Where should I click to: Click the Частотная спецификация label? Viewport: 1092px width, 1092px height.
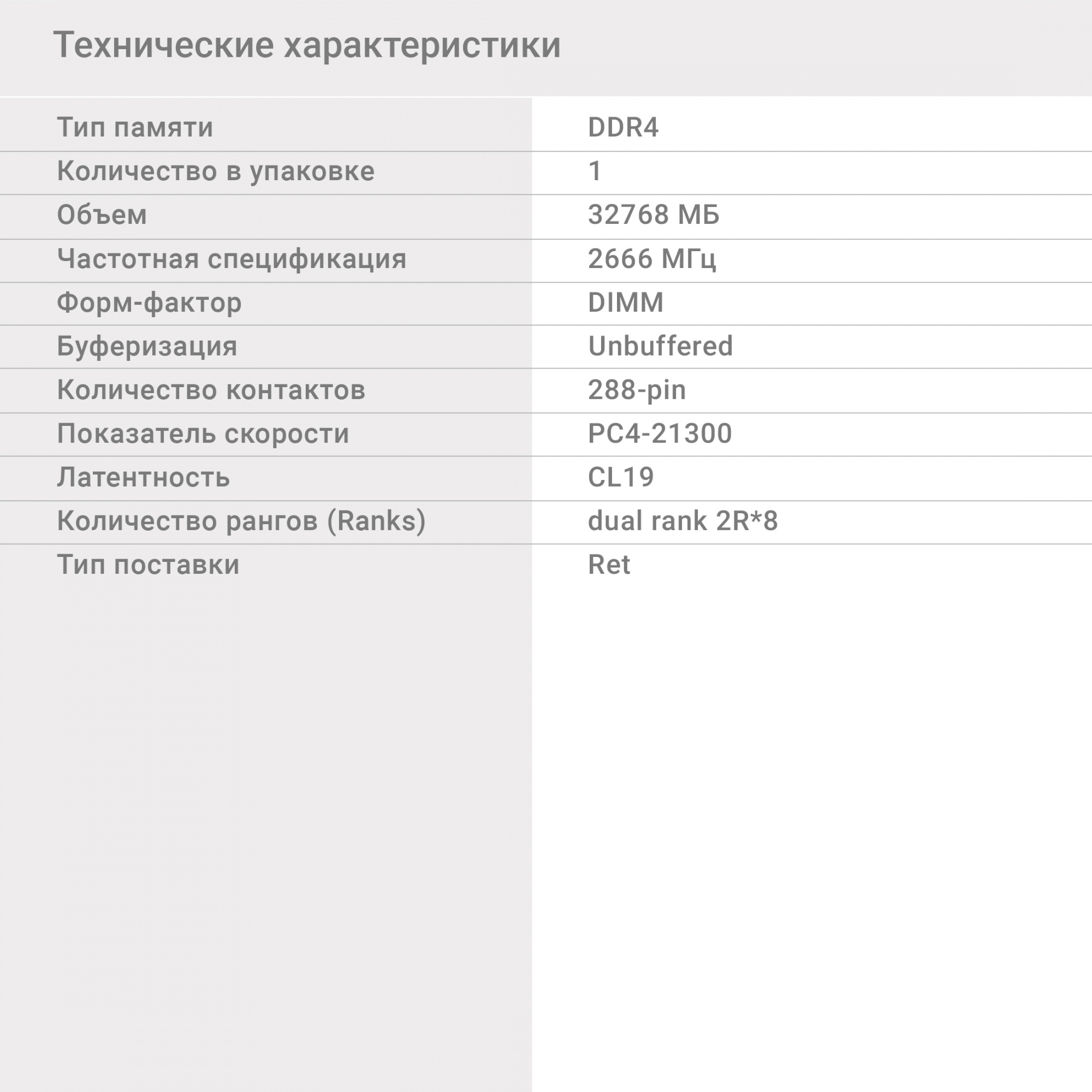click(x=232, y=259)
